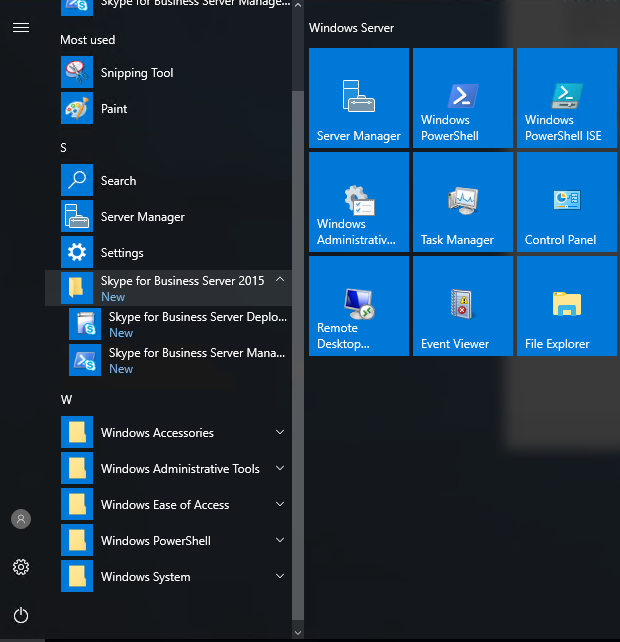Image resolution: width=620 pixels, height=642 pixels.
Task: Launch Snipping Tool from Most used
Action: pyautogui.click(x=168, y=72)
